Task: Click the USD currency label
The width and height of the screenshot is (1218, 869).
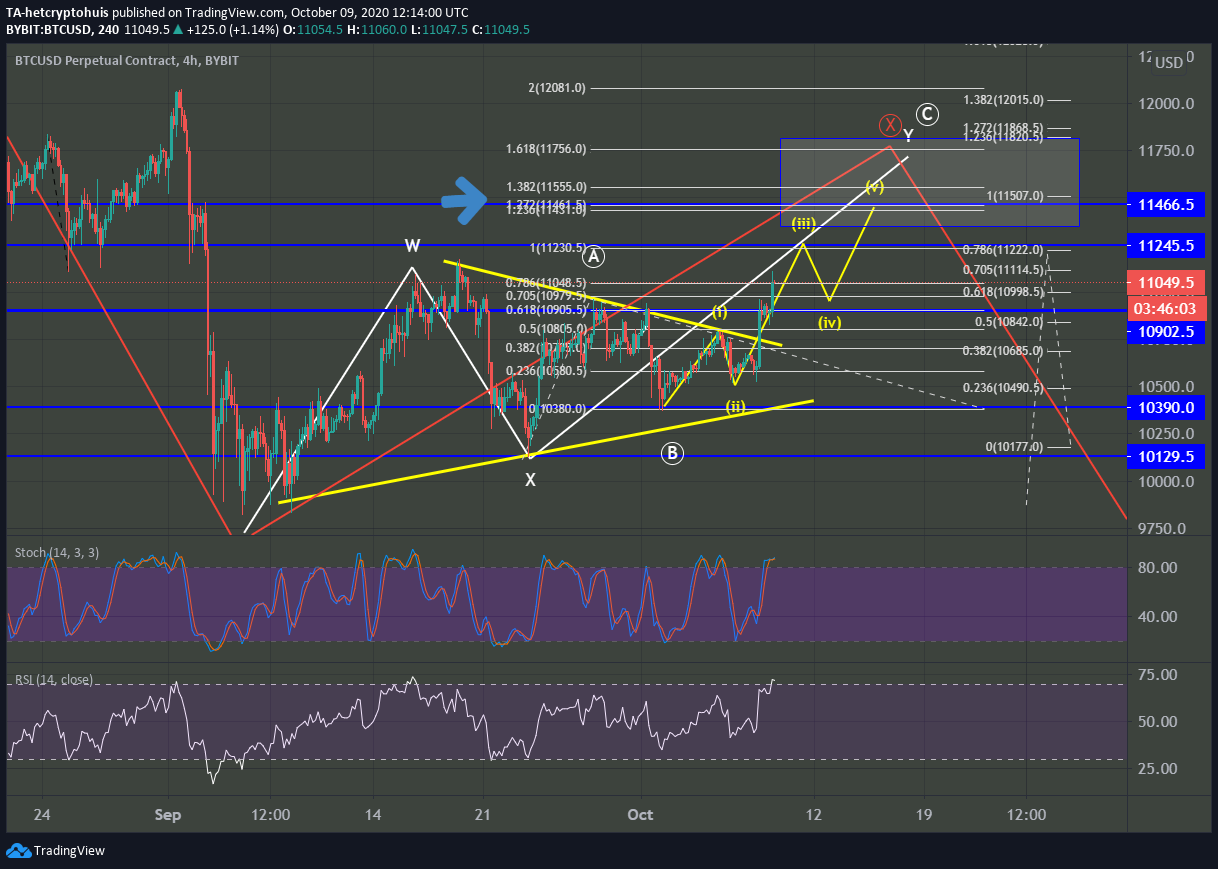Action: pos(1168,62)
